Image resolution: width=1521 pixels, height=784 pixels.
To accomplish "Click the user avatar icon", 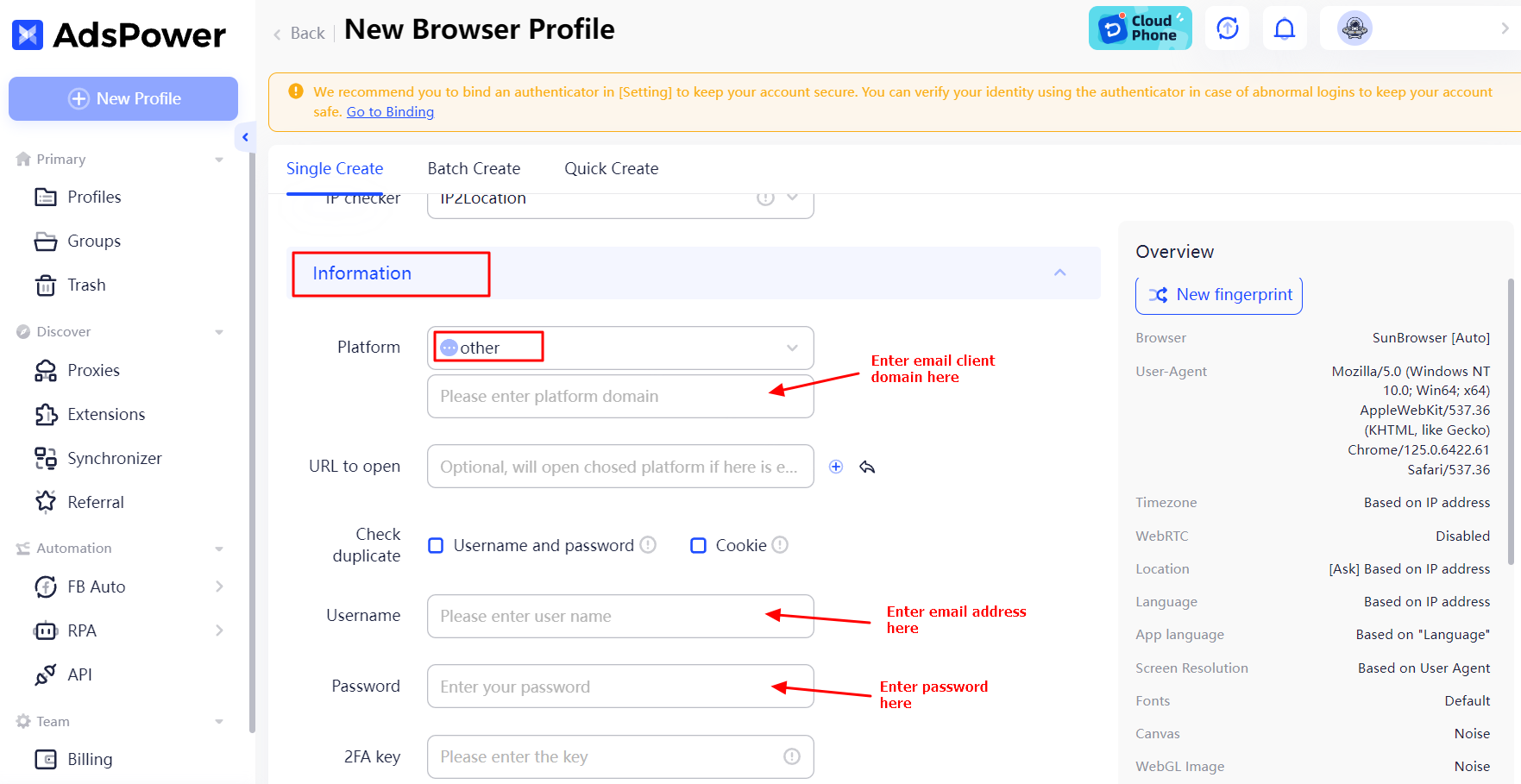I will [1354, 28].
